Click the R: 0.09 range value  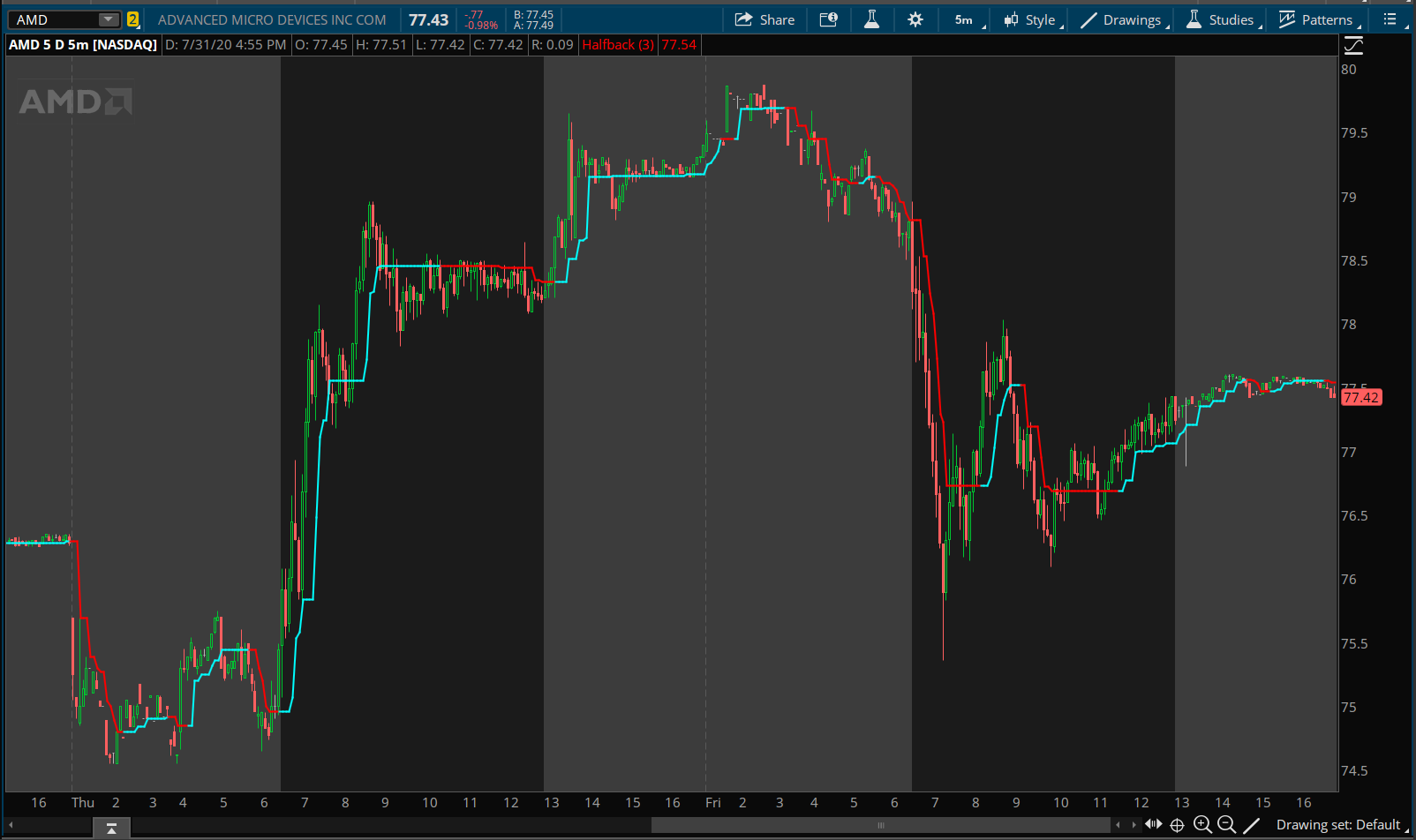coord(553,44)
